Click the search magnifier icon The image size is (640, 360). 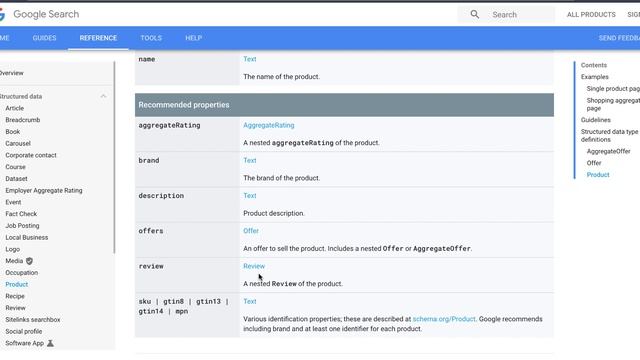click(474, 14)
